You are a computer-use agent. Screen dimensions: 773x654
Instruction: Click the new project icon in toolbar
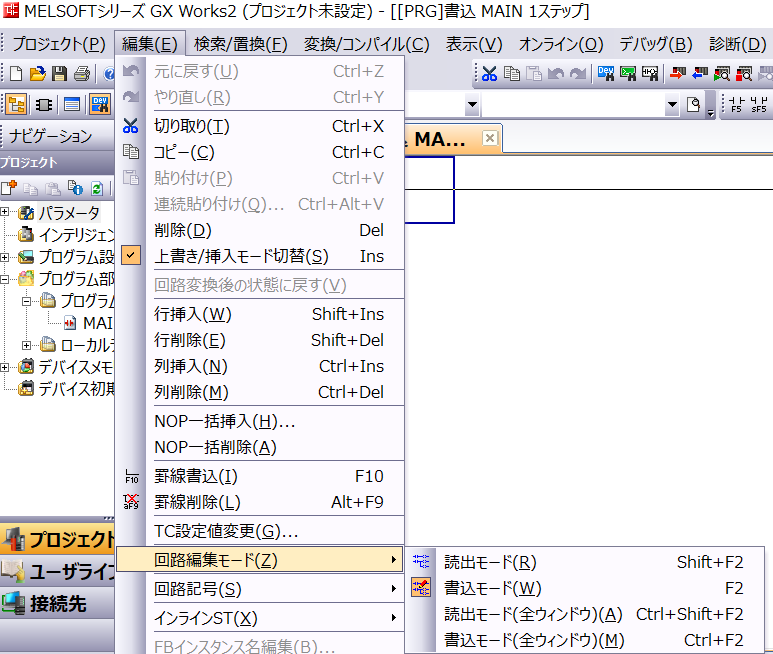16,74
